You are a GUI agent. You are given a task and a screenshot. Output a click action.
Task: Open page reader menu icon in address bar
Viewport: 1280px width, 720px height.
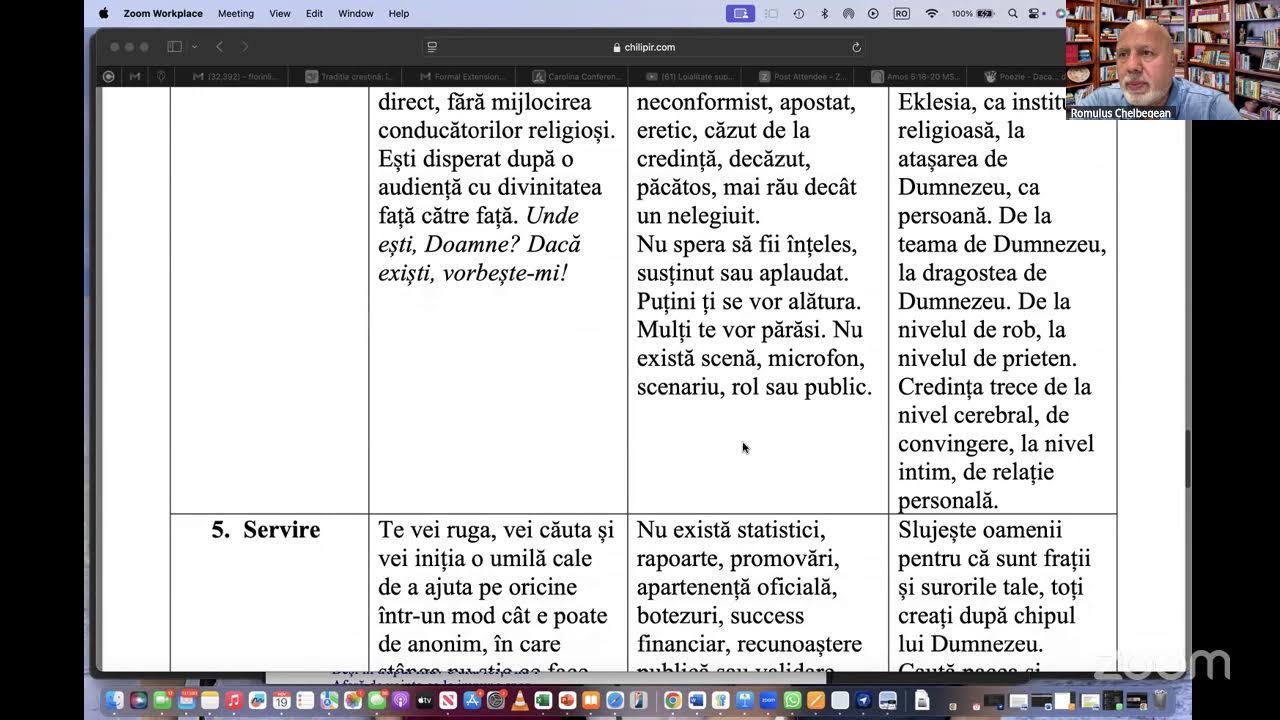[432, 47]
